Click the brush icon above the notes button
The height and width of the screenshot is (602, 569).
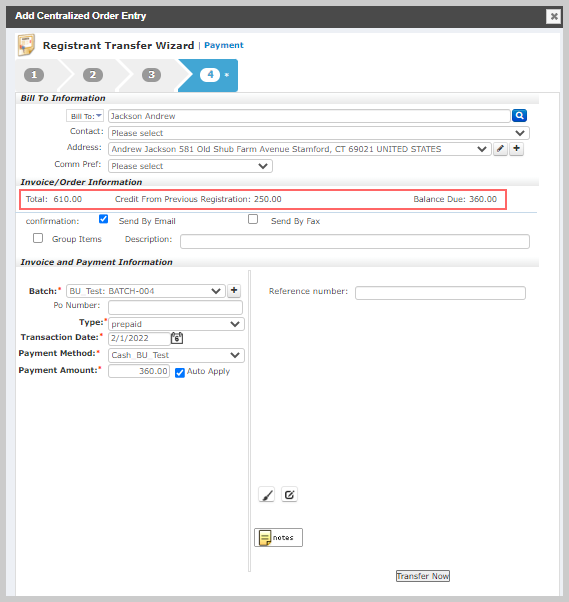[x=266, y=494]
